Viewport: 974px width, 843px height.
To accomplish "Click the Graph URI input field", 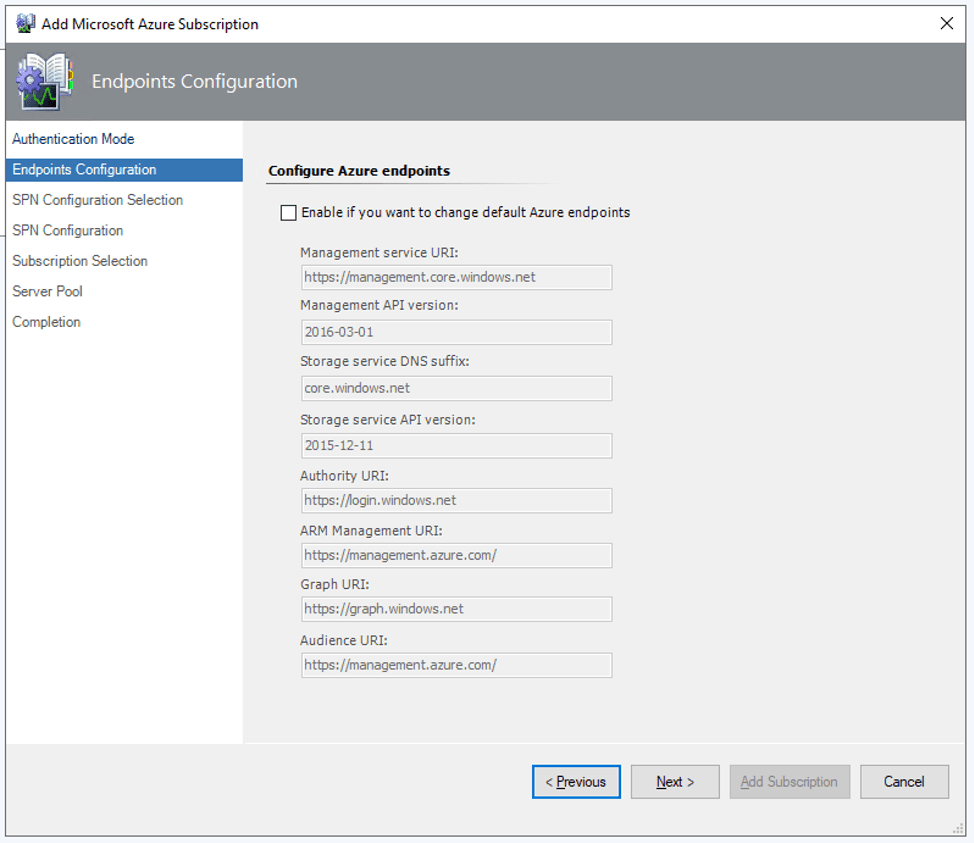I will tap(457, 609).
